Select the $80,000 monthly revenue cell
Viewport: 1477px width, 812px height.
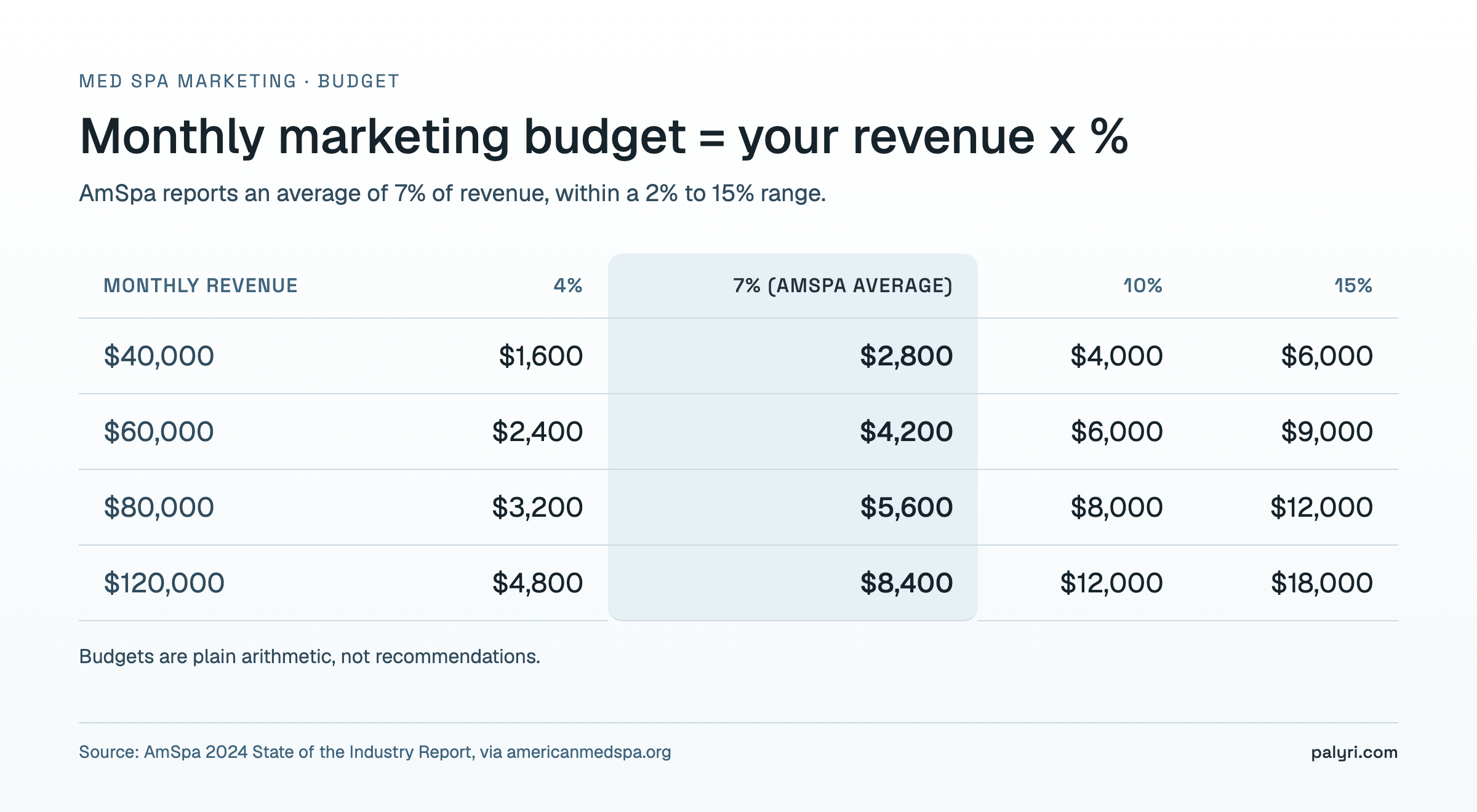pos(159,507)
